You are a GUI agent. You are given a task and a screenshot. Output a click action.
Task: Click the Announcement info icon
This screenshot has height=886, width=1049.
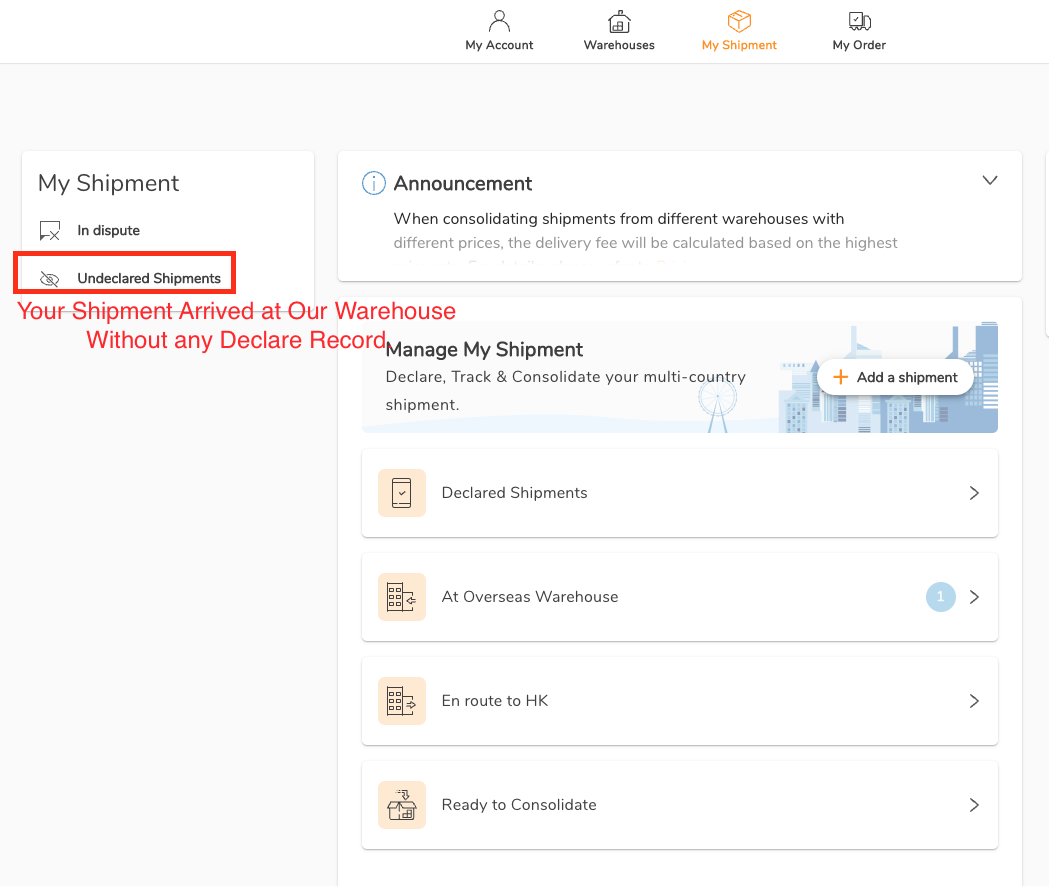[x=373, y=183]
